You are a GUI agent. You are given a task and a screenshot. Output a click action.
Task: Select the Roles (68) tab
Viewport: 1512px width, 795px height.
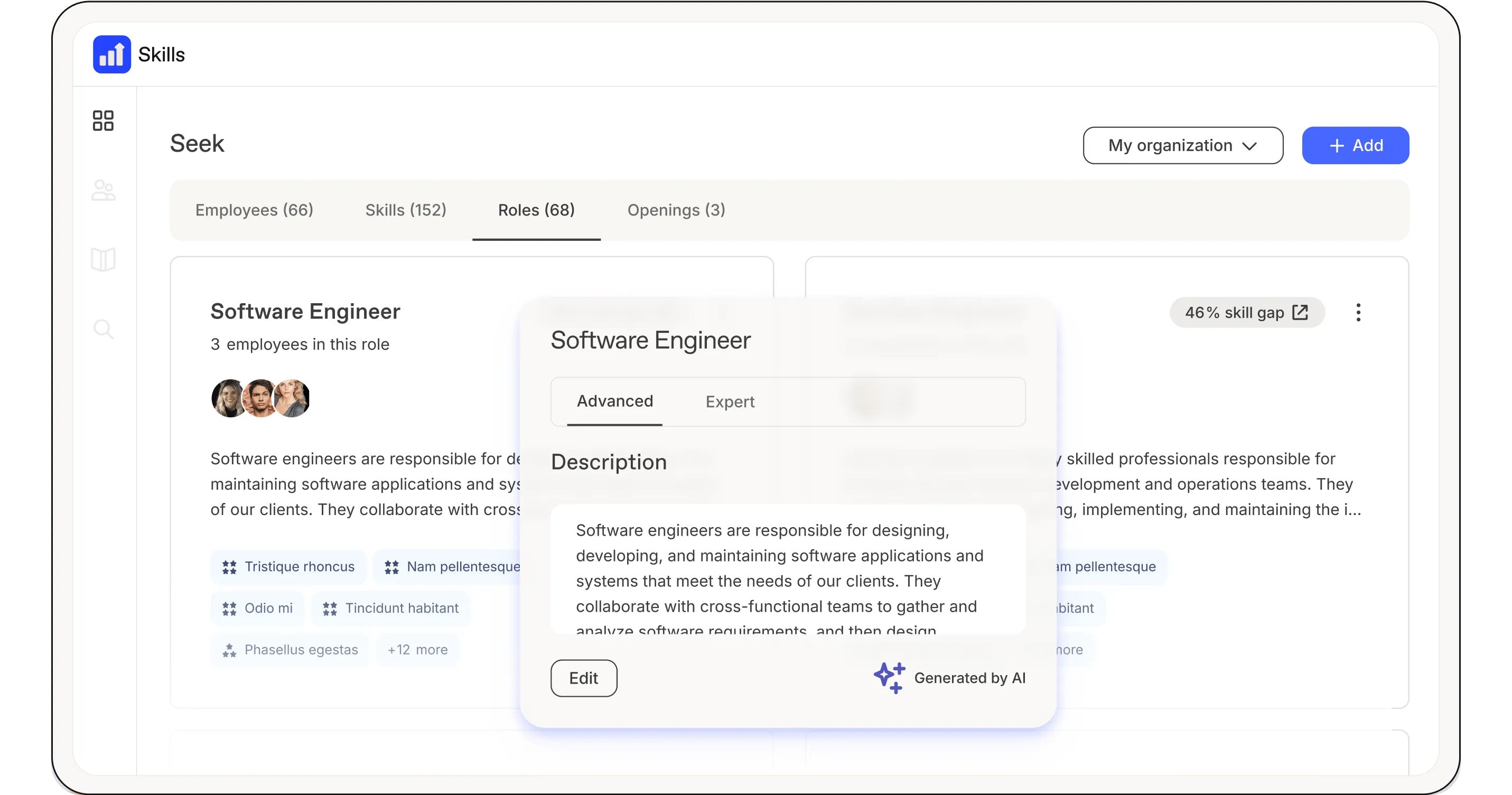pyautogui.click(x=536, y=210)
